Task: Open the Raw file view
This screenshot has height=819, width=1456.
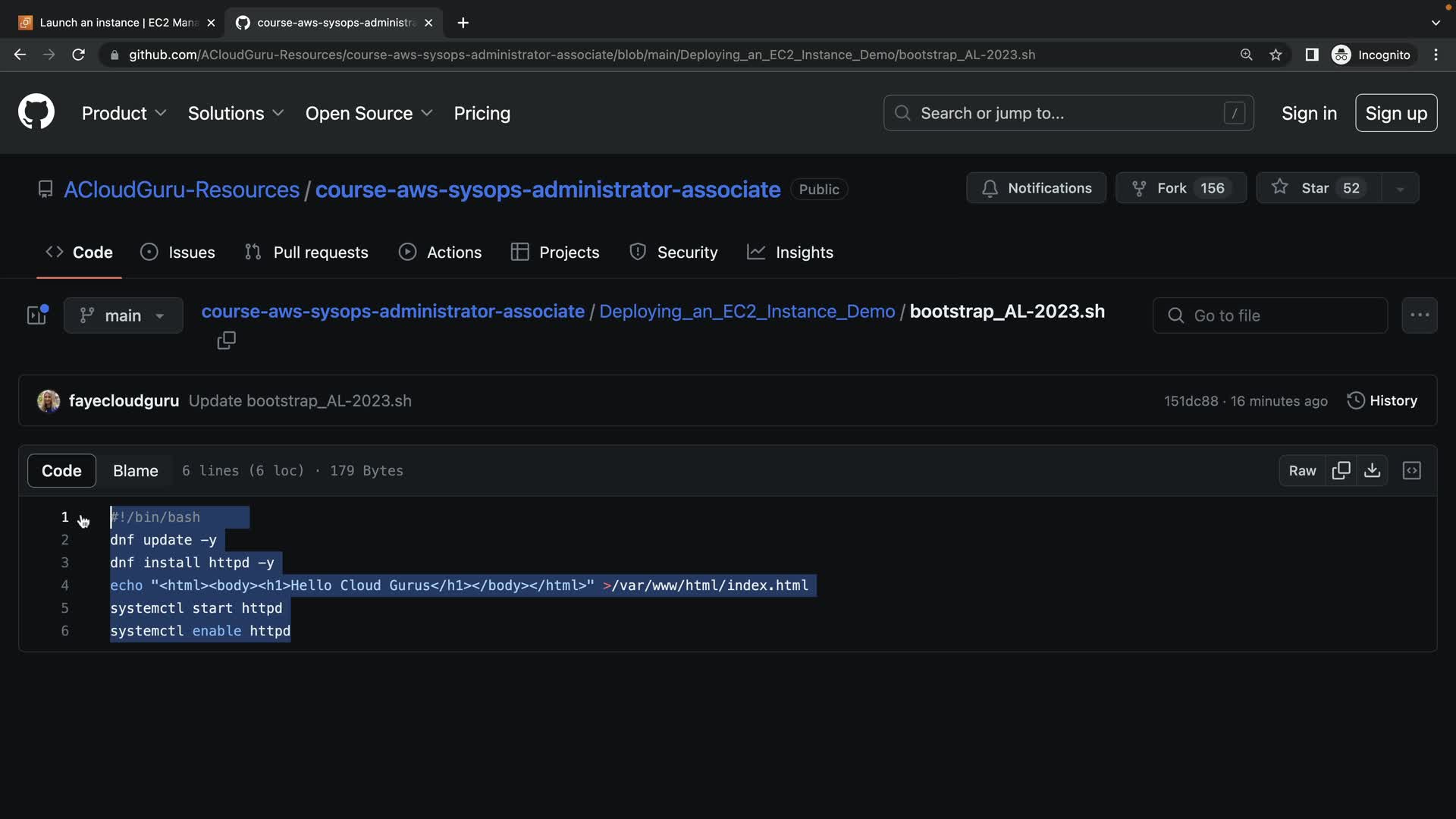Action: pos(1301,470)
